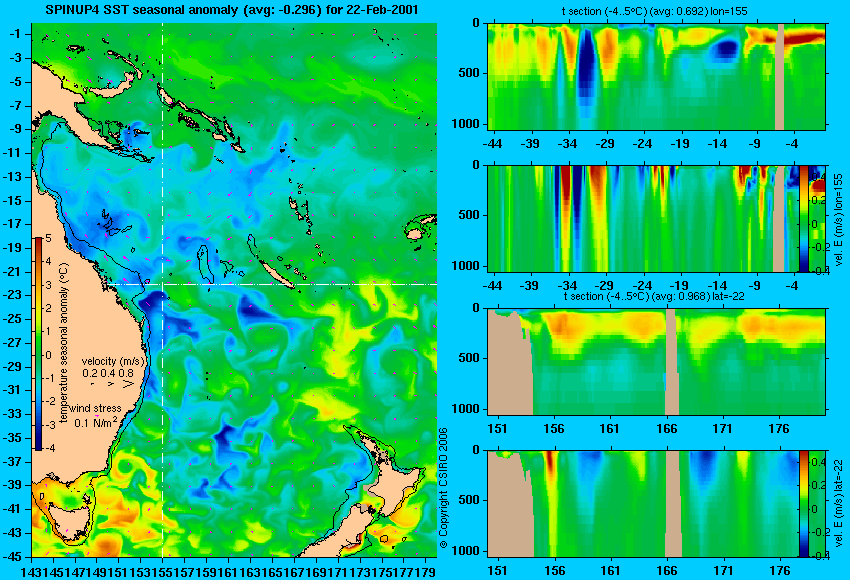Image resolution: width=850 pixels, height=580 pixels.
Task: Click the '166' tick under the lat=-22 temperature panel
Action: tap(667, 429)
